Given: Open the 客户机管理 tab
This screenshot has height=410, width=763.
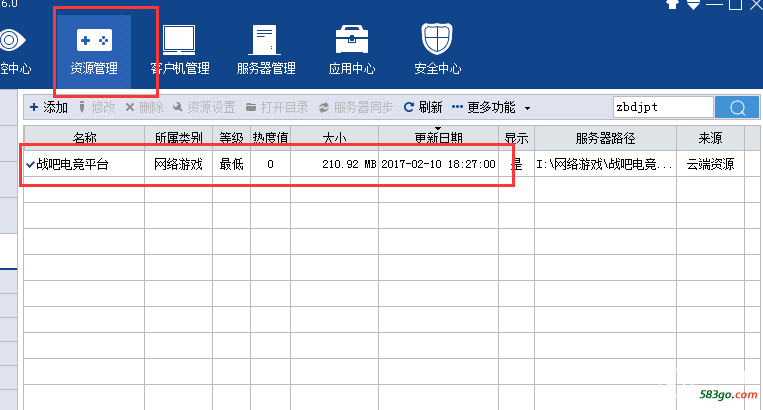Looking at the screenshot, I should pyautogui.click(x=180, y=51).
